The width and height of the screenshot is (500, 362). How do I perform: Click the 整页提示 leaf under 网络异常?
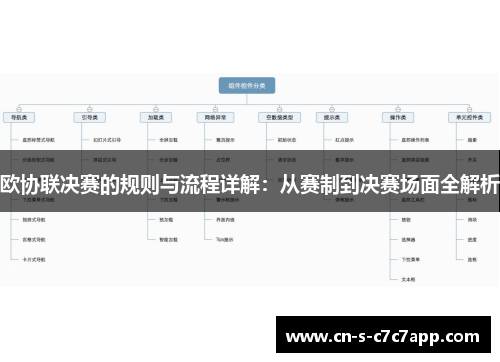click(x=225, y=140)
